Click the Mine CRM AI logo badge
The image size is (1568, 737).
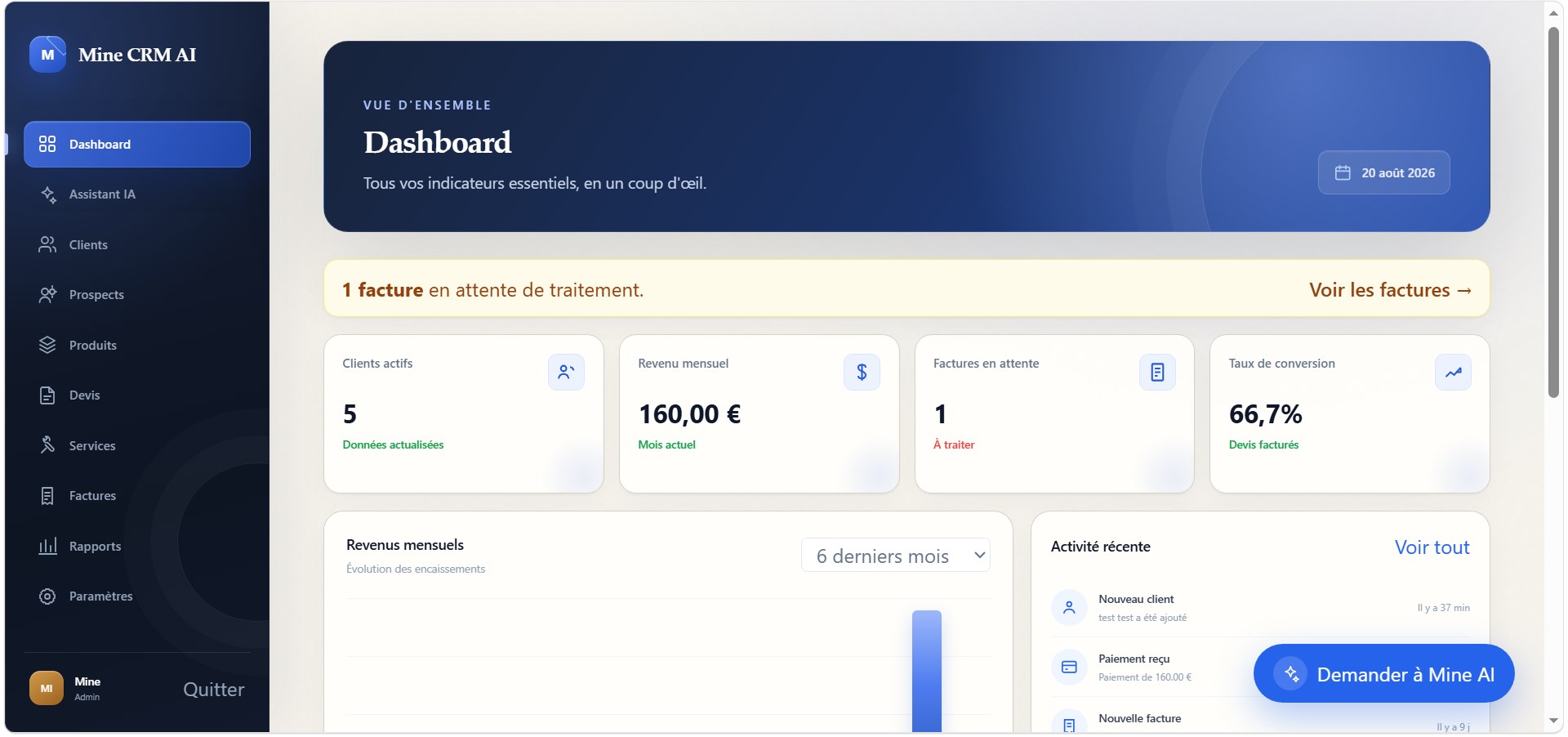point(47,55)
